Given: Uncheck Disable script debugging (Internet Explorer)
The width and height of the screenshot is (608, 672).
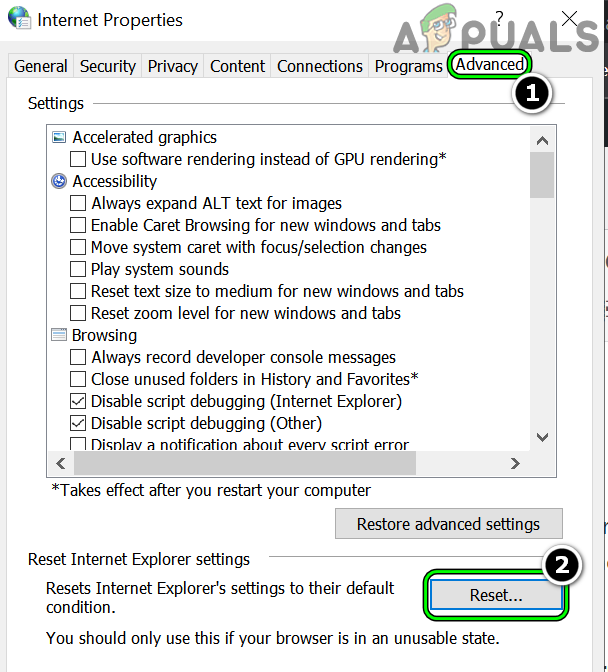Looking at the screenshot, I should [78, 401].
